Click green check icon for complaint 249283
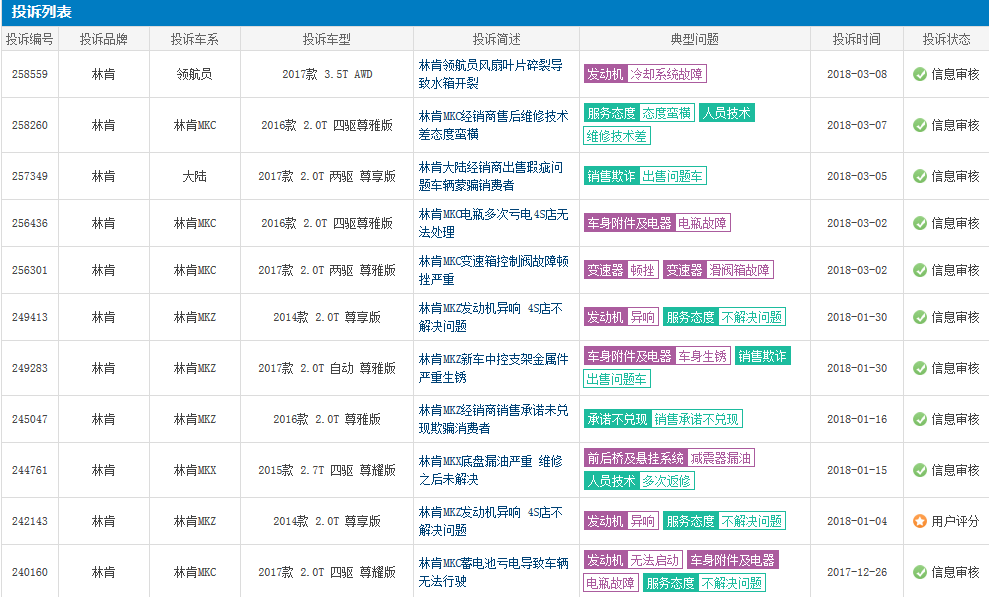The image size is (989, 597). (920, 368)
